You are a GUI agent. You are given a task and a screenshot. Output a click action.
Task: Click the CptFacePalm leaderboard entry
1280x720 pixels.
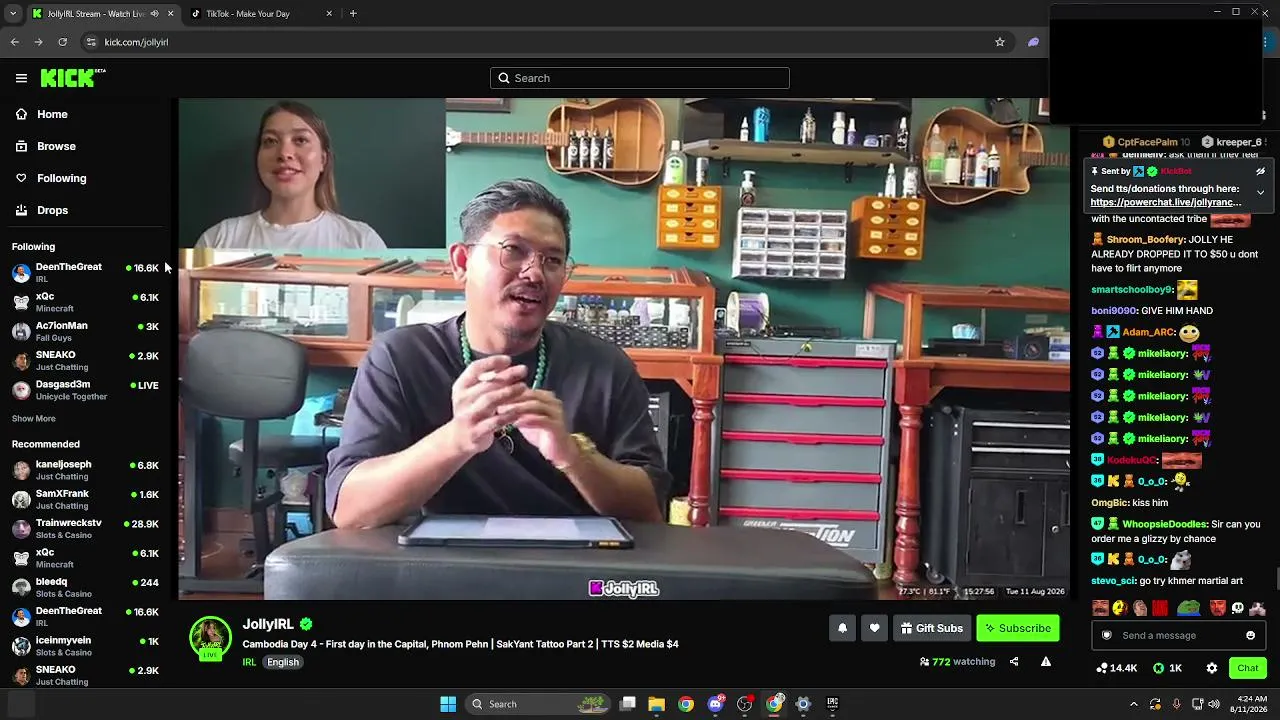(x=1146, y=142)
